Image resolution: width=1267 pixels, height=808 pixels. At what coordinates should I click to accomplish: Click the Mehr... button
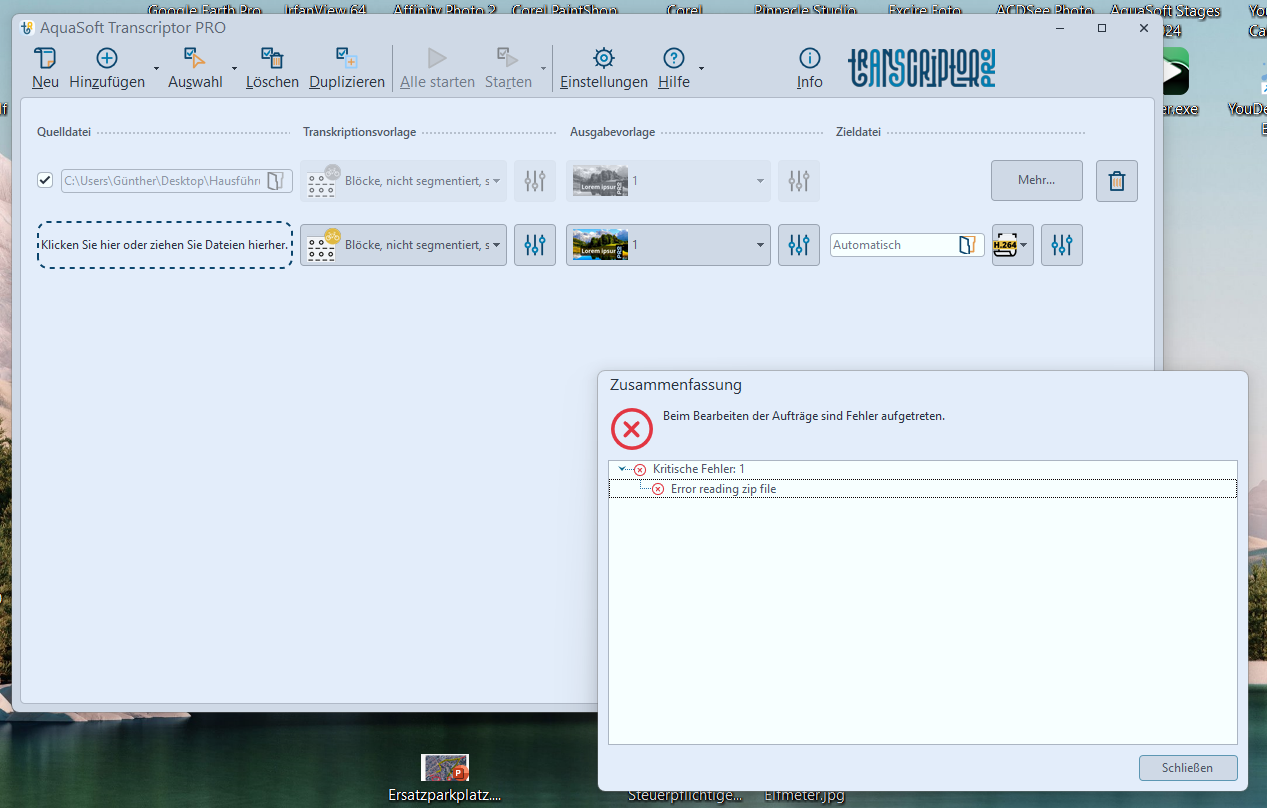(1036, 181)
